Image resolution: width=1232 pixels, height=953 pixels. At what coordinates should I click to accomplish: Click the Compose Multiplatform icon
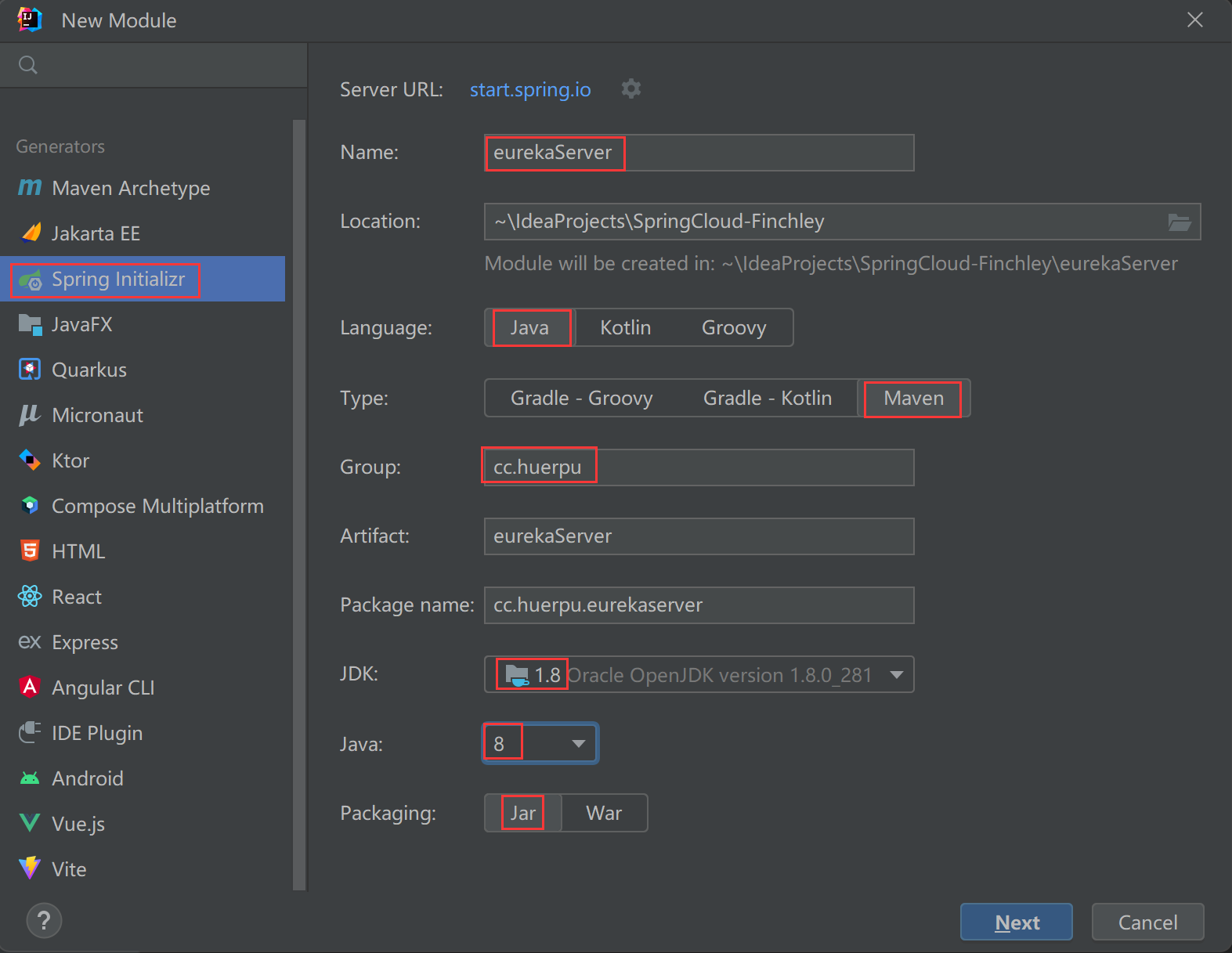[30, 505]
